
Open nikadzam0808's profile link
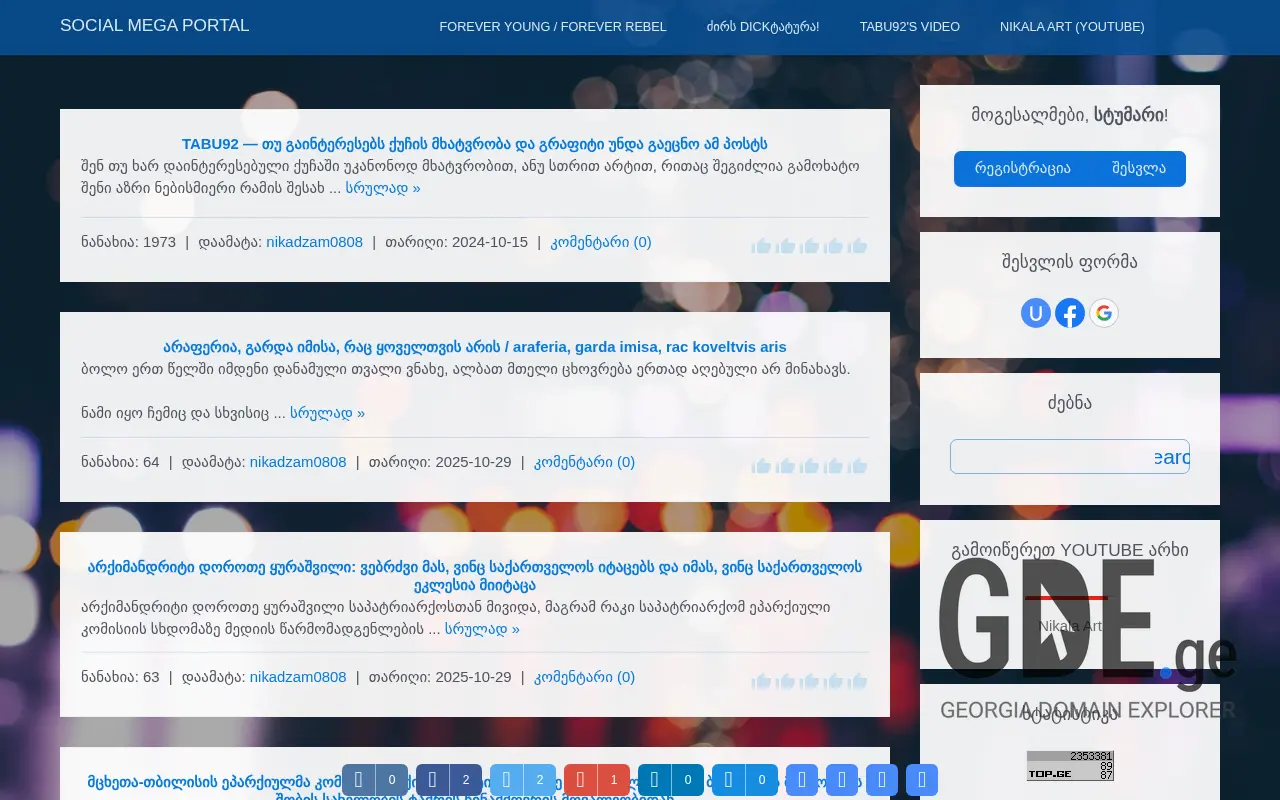314,242
